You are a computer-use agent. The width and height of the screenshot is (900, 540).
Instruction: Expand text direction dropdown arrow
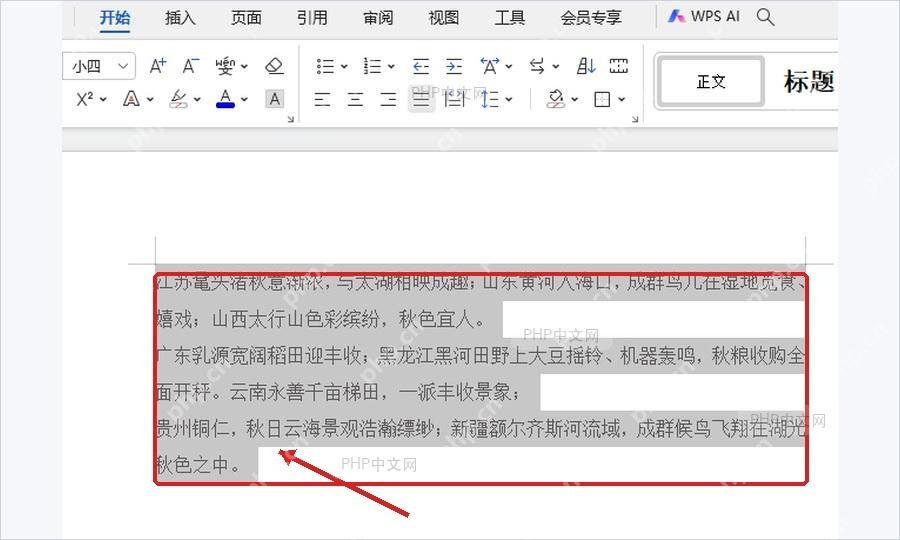[556, 67]
